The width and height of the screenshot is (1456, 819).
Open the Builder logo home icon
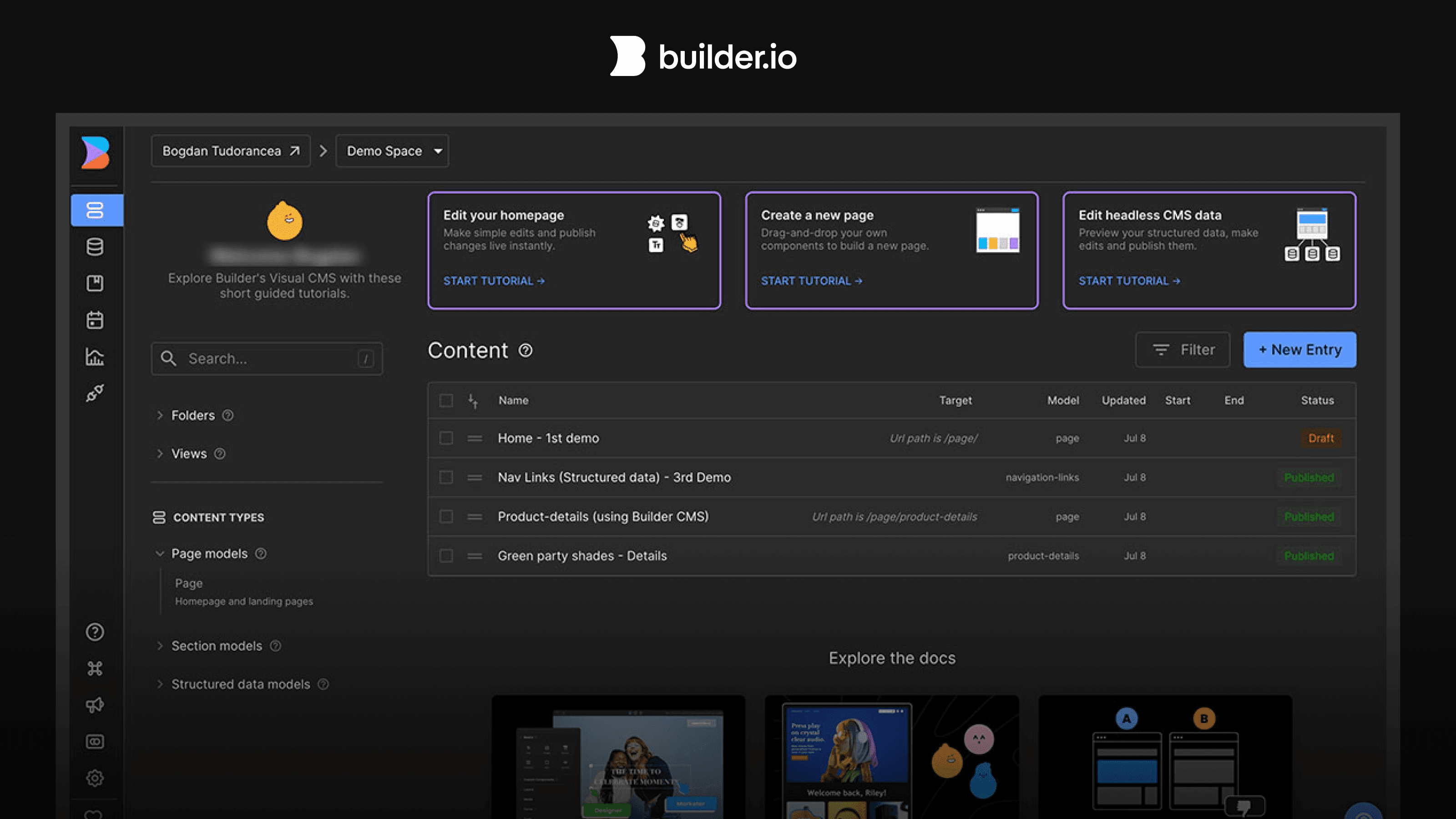coord(95,152)
